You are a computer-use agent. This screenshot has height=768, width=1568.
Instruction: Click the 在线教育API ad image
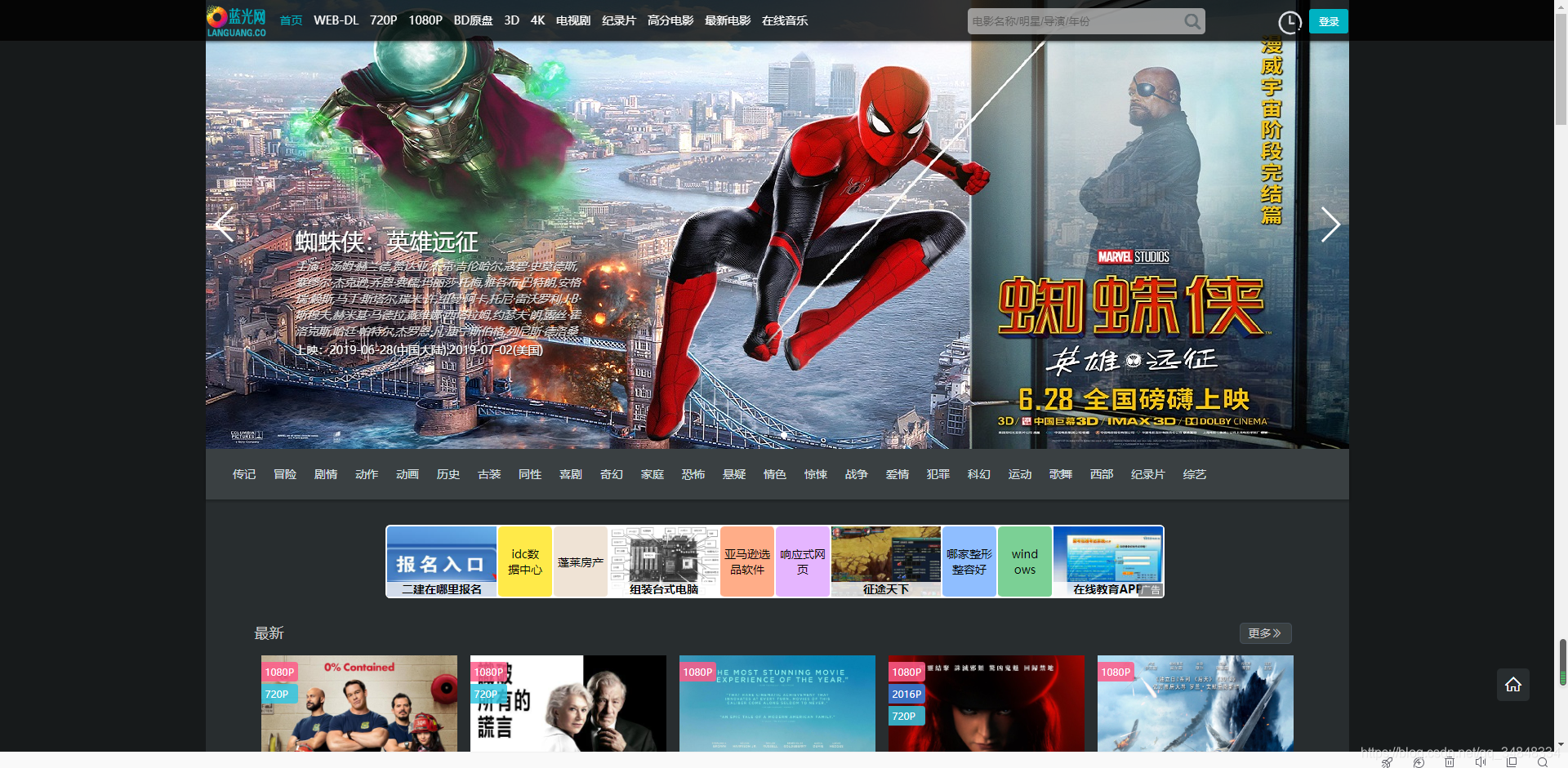click(1108, 562)
